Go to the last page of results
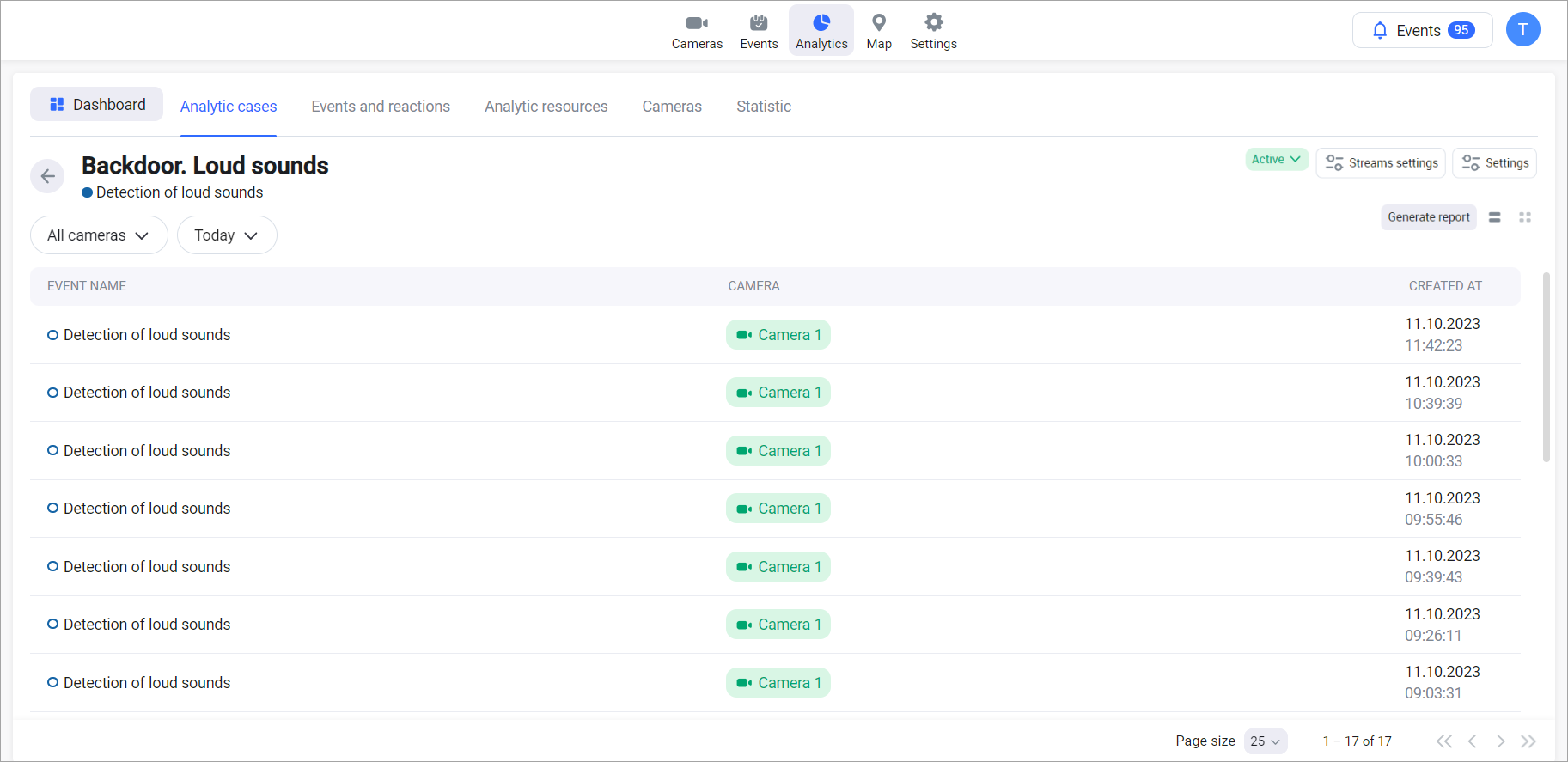The width and height of the screenshot is (1568, 762). click(1528, 741)
